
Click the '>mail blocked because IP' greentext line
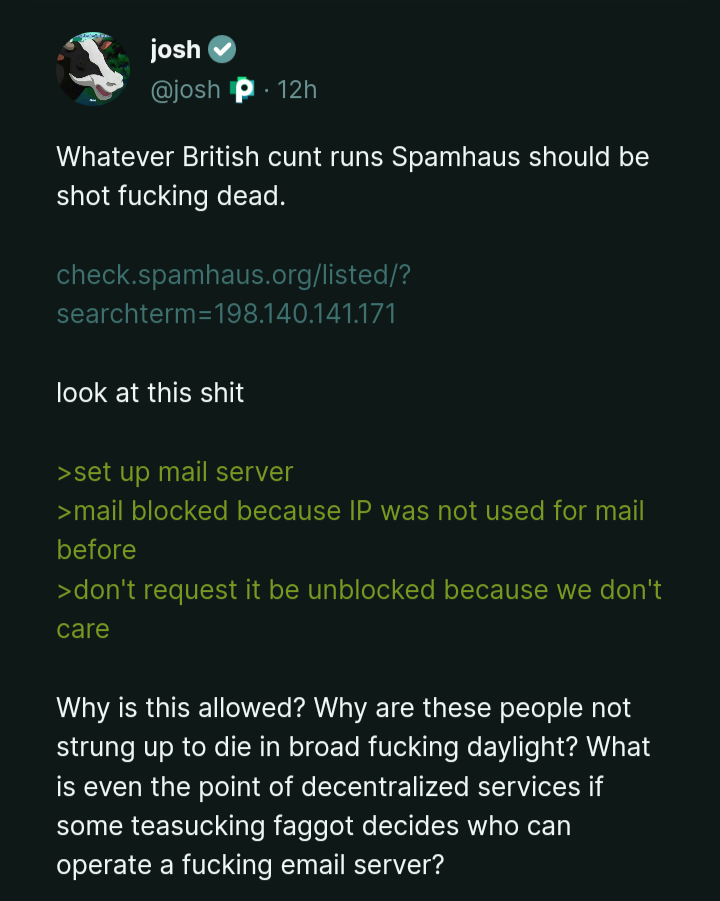[x=351, y=511]
